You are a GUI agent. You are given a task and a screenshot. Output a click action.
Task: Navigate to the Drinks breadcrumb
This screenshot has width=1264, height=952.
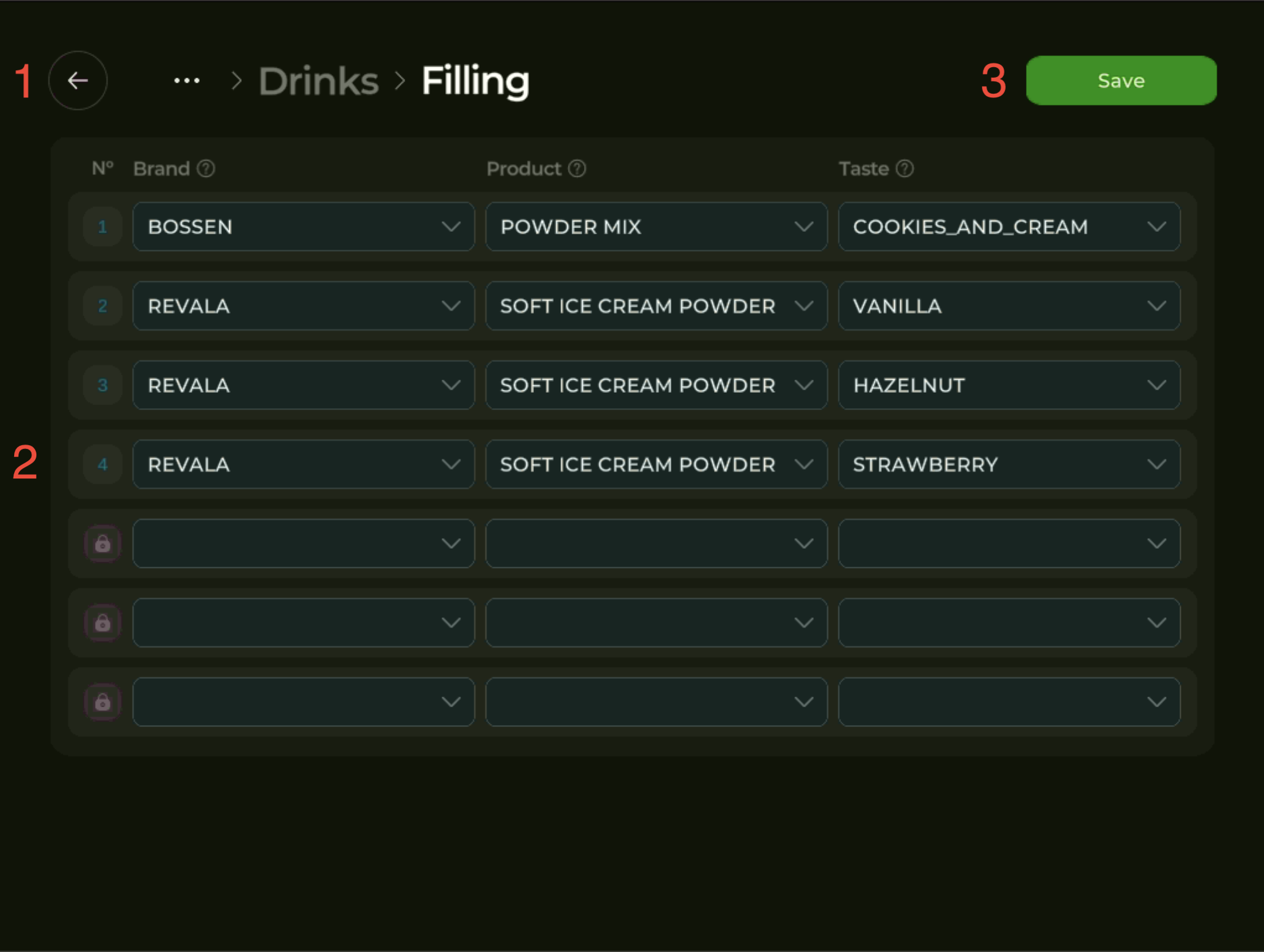point(318,81)
